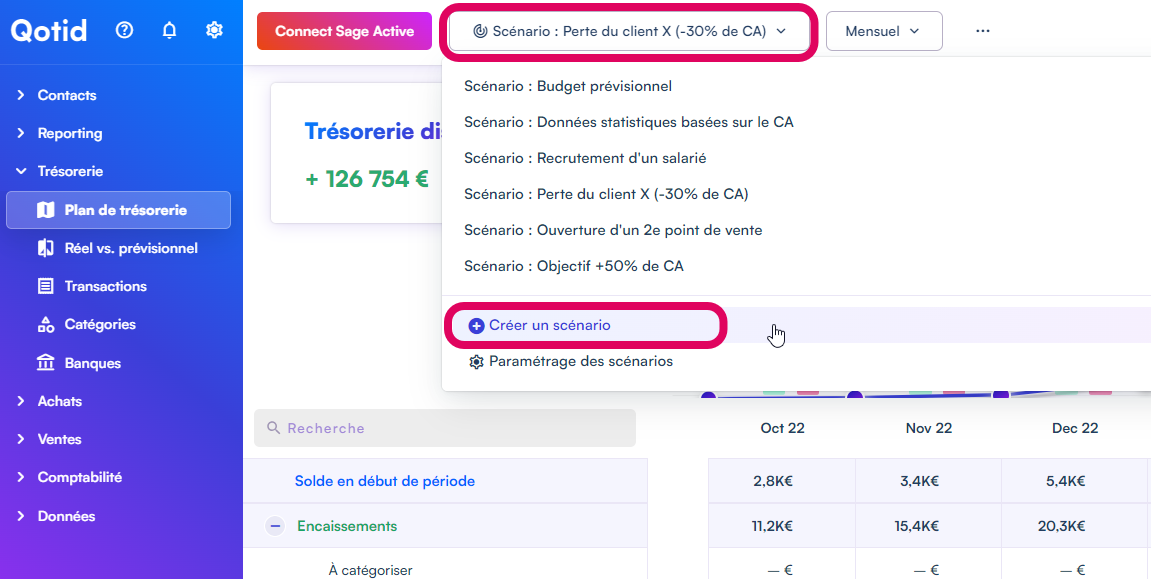Viewport: 1151px width, 579px height.
Task: Open the settings gear icon
Action: click(214, 30)
